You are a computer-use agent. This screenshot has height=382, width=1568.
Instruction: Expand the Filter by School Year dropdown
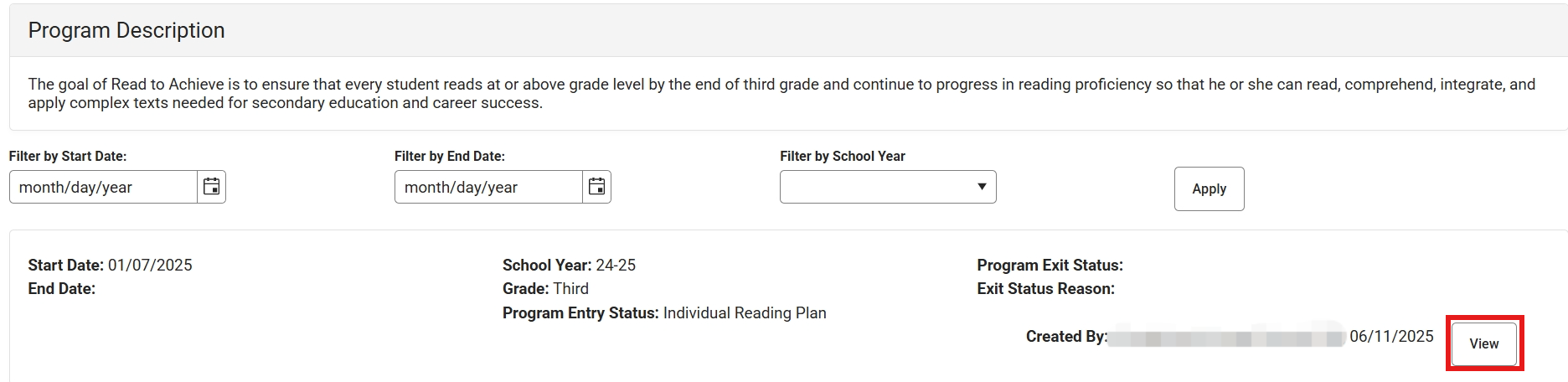coord(888,187)
